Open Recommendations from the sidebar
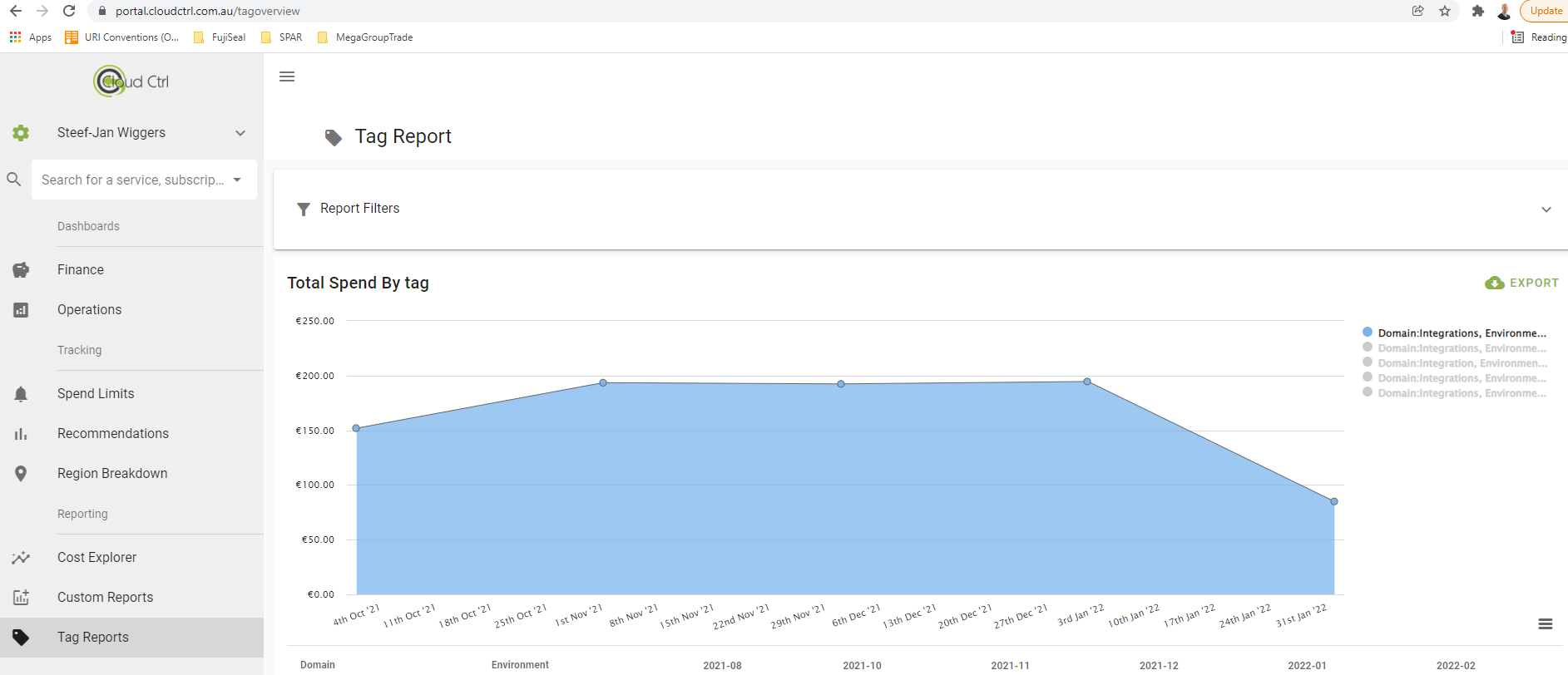Screen dimensions: 1568x675 click(x=112, y=434)
